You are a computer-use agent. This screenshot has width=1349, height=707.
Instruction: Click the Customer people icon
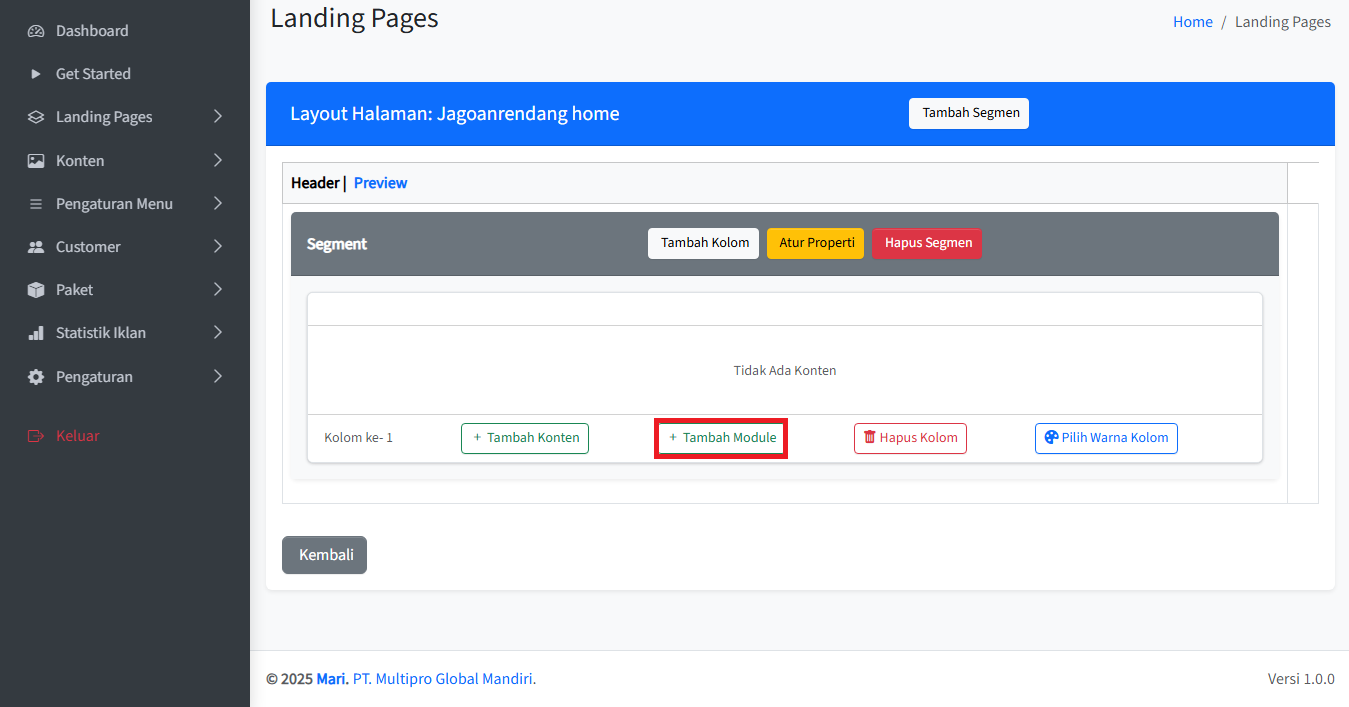(36, 247)
